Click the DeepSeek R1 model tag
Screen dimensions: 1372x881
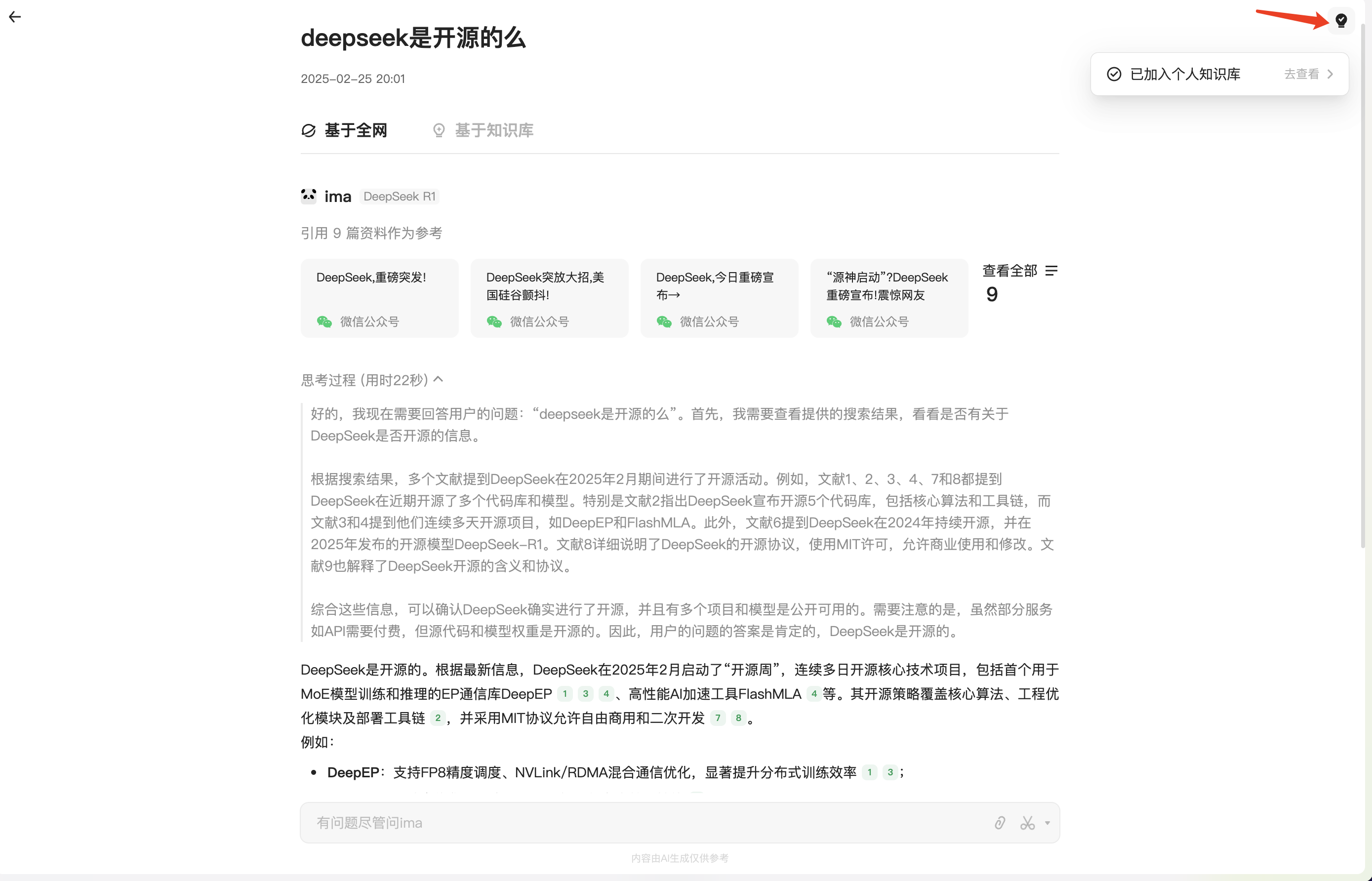[x=400, y=196]
